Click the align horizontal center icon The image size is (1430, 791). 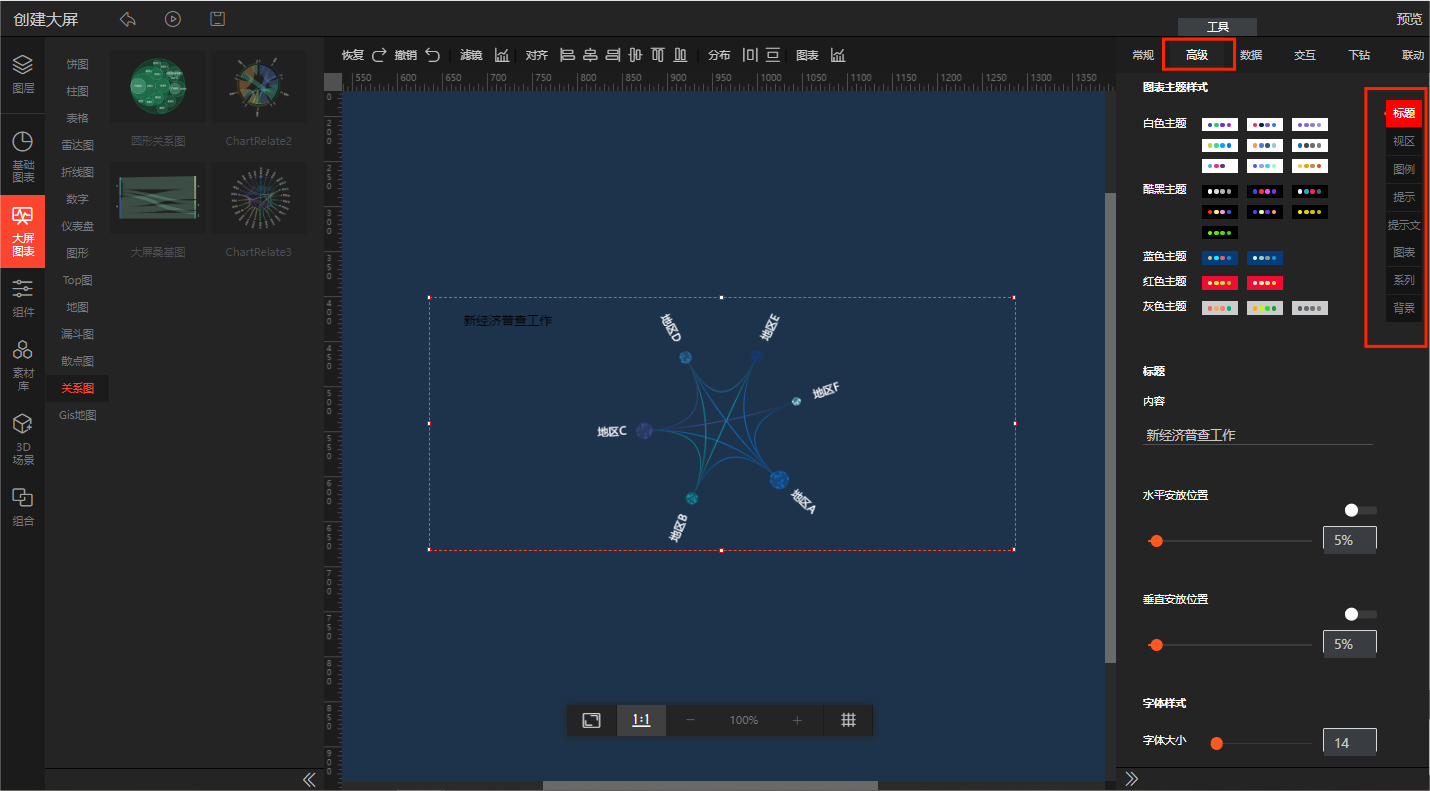(x=590, y=55)
